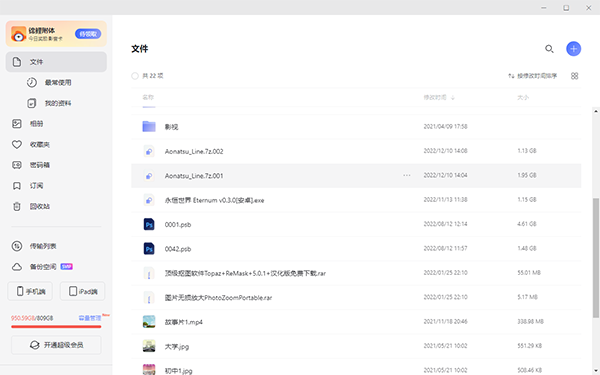The height and width of the screenshot is (375, 600).
Task: Click the 手机端 button
Action: (x=30, y=292)
